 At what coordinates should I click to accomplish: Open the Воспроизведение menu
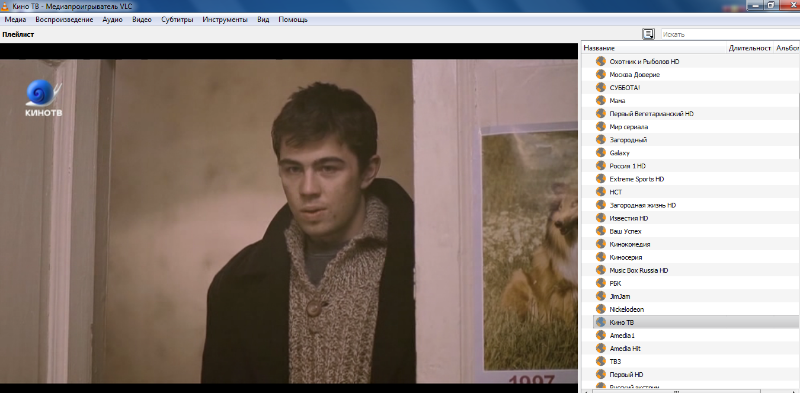click(x=64, y=20)
